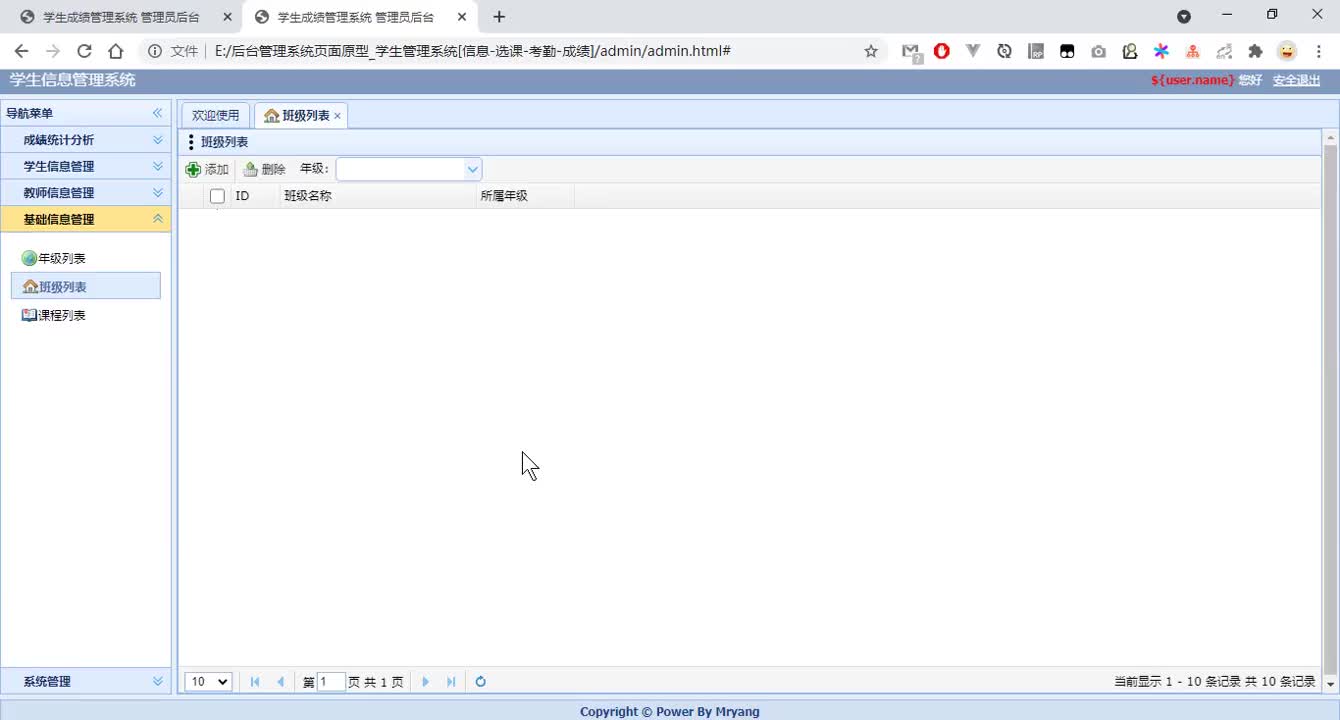The height and width of the screenshot is (720, 1340).
Task: Jump to the last page
Action: pos(451,682)
